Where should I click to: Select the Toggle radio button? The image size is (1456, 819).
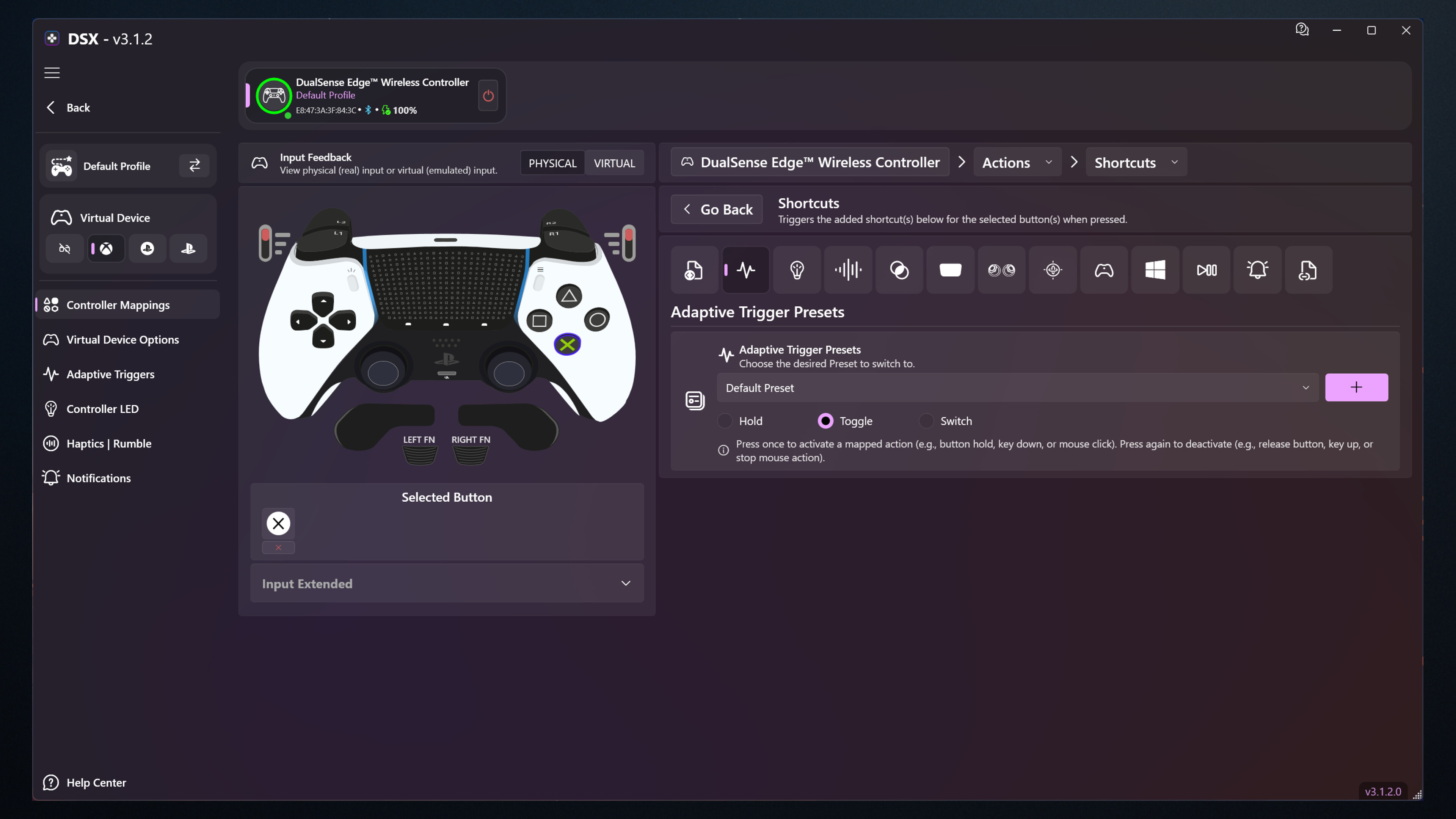click(825, 420)
